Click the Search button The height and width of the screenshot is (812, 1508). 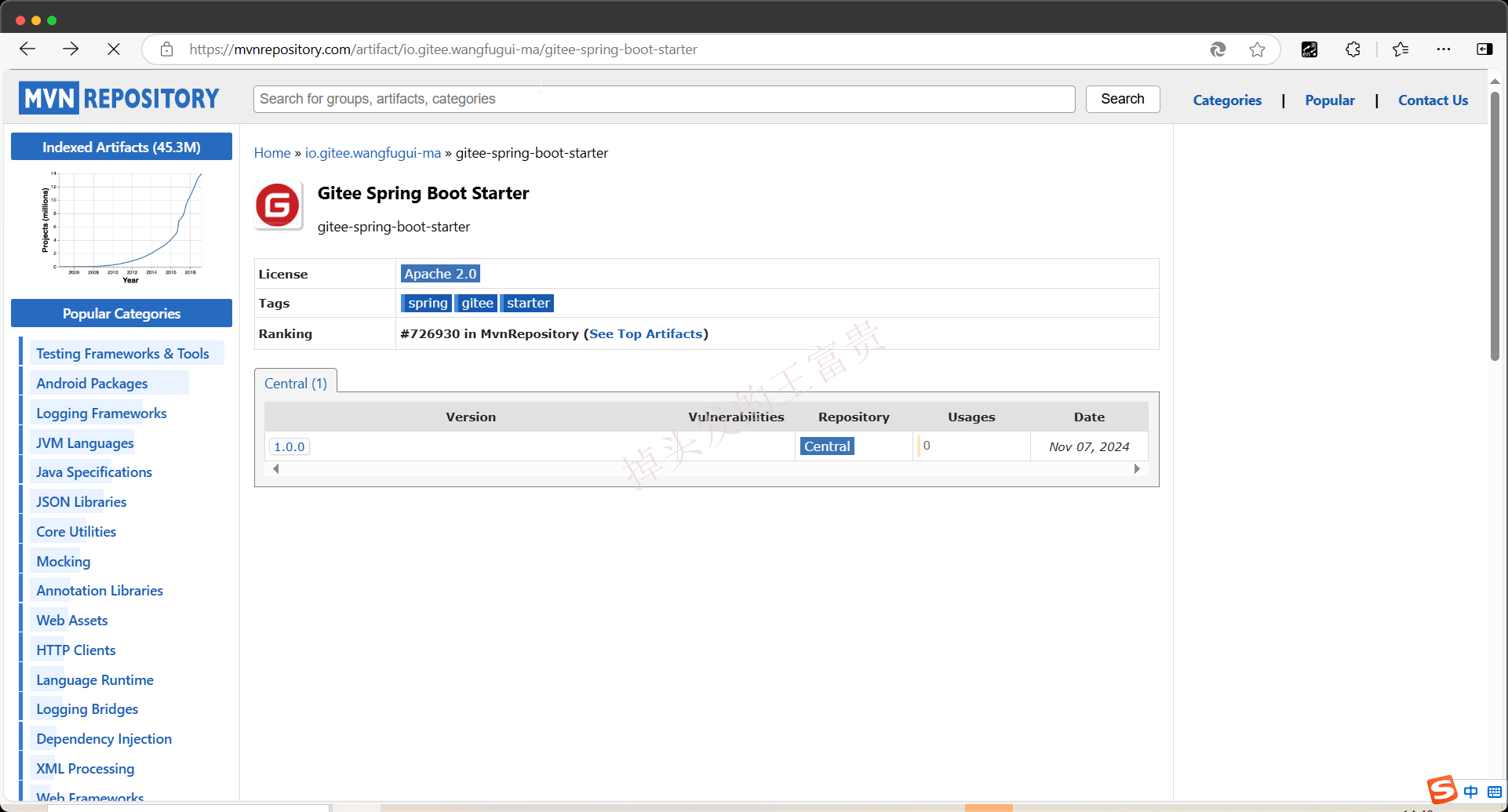pyautogui.click(x=1122, y=99)
